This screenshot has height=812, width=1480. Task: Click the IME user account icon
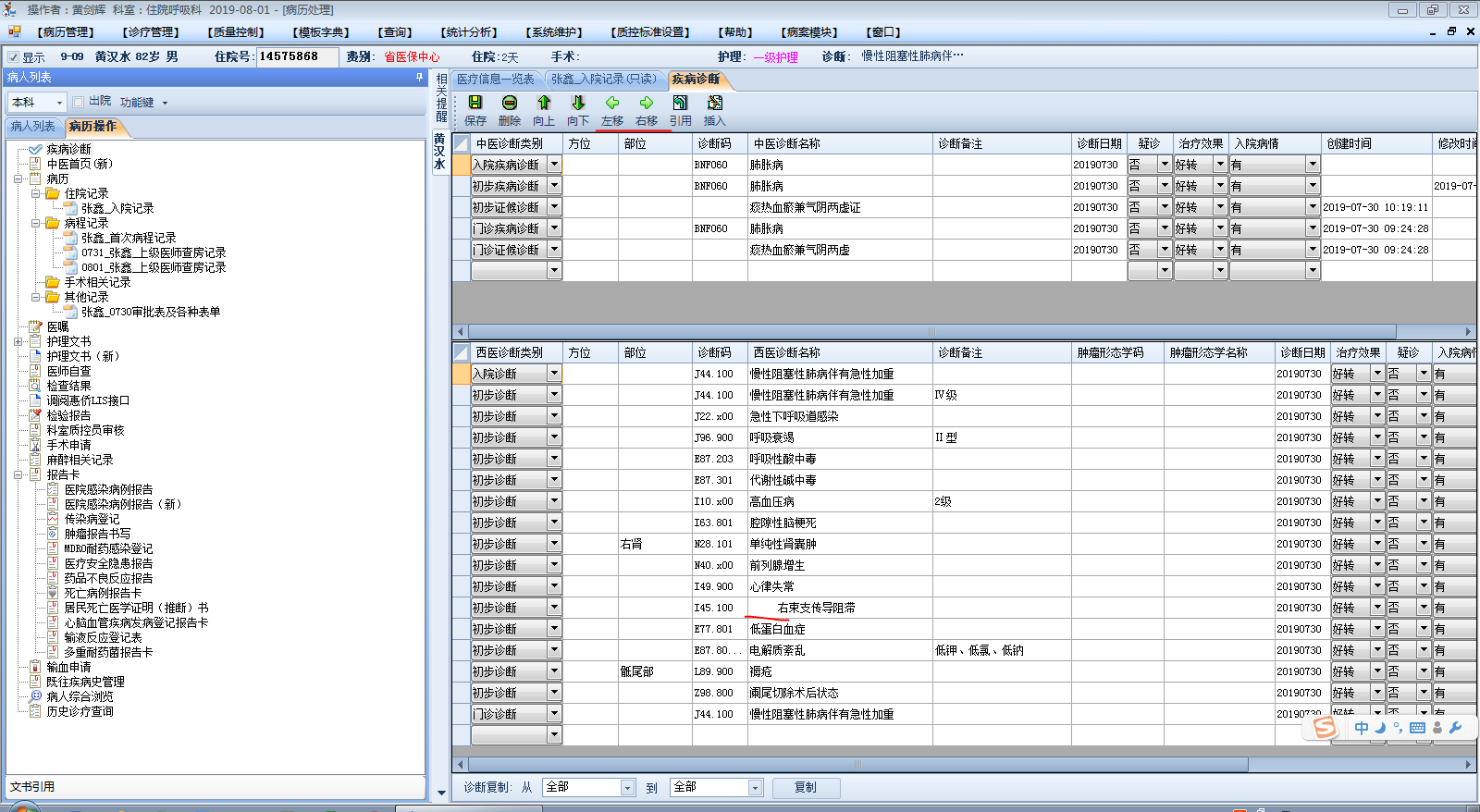[x=1437, y=728]
